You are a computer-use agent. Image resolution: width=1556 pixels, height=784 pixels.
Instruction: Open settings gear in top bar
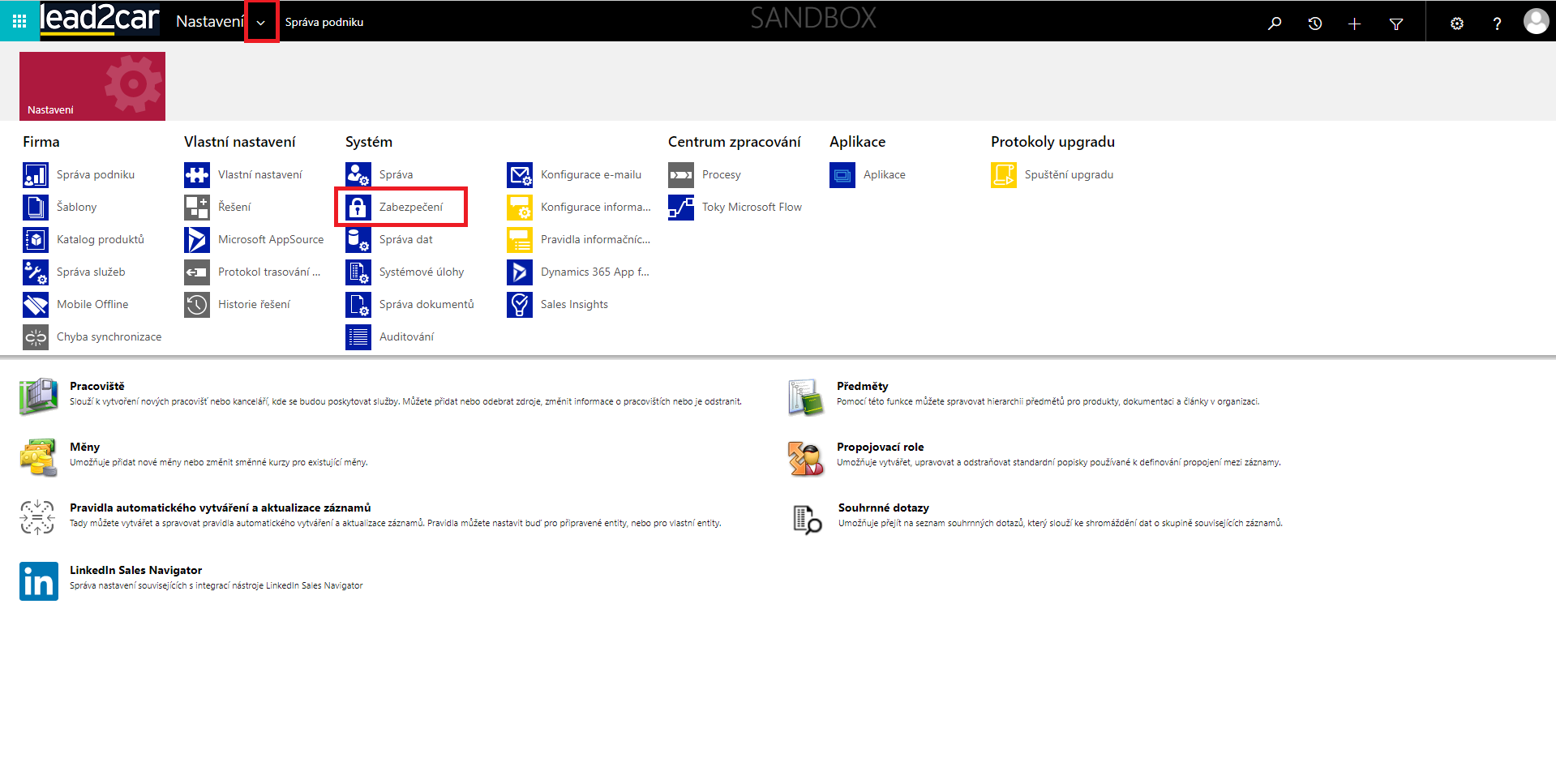click(x=1456, y=24)
